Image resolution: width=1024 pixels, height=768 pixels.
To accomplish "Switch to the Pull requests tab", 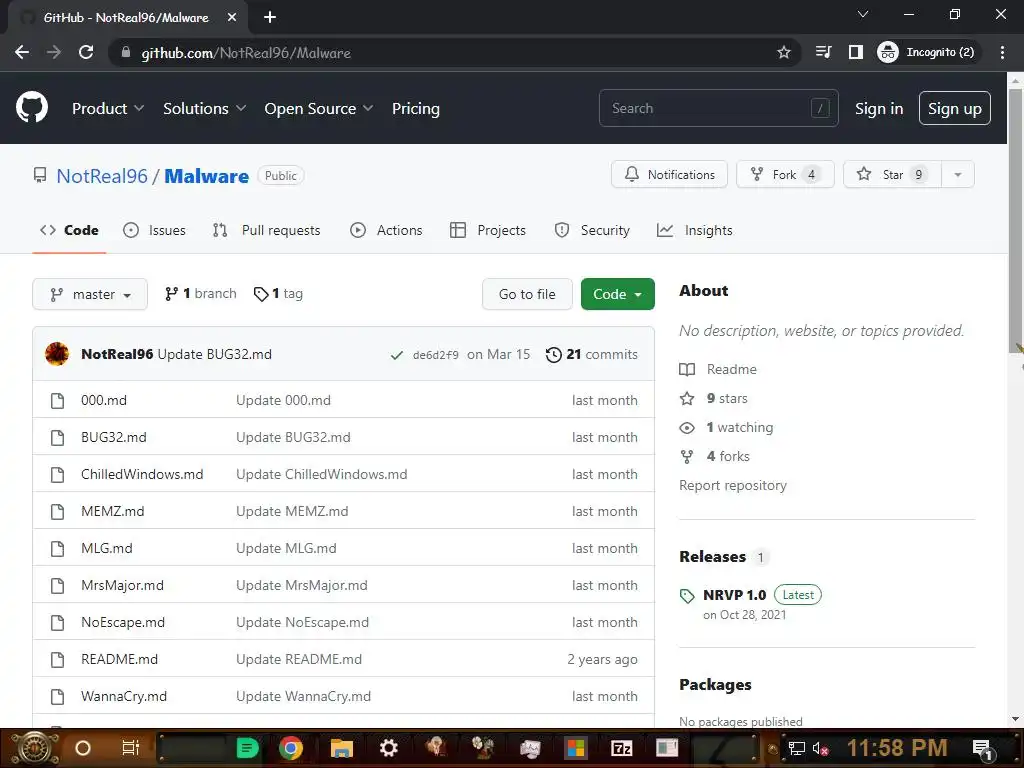I will [x=266, y=231].
